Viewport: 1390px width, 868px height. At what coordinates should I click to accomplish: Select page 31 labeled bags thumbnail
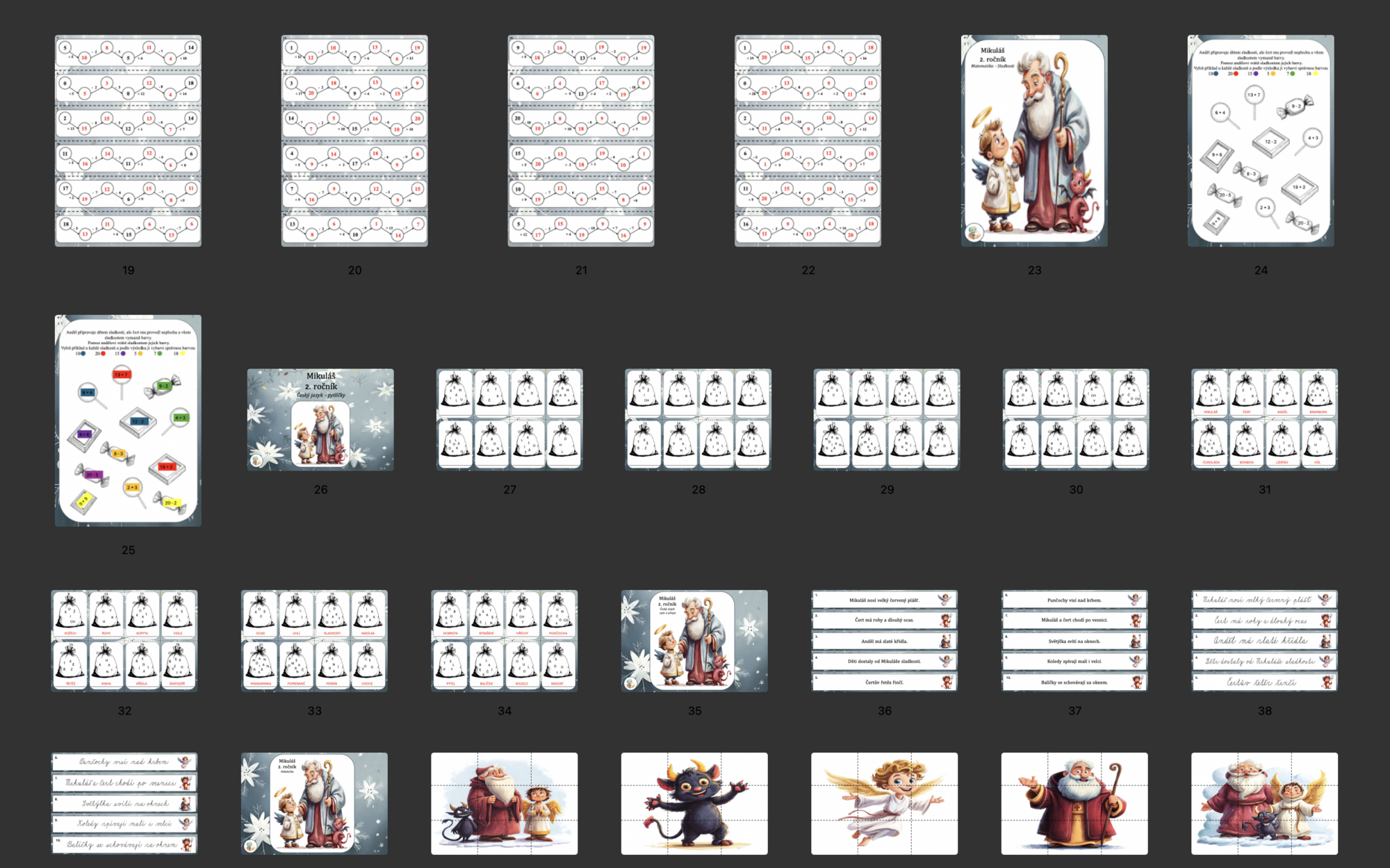[1264, 419]
